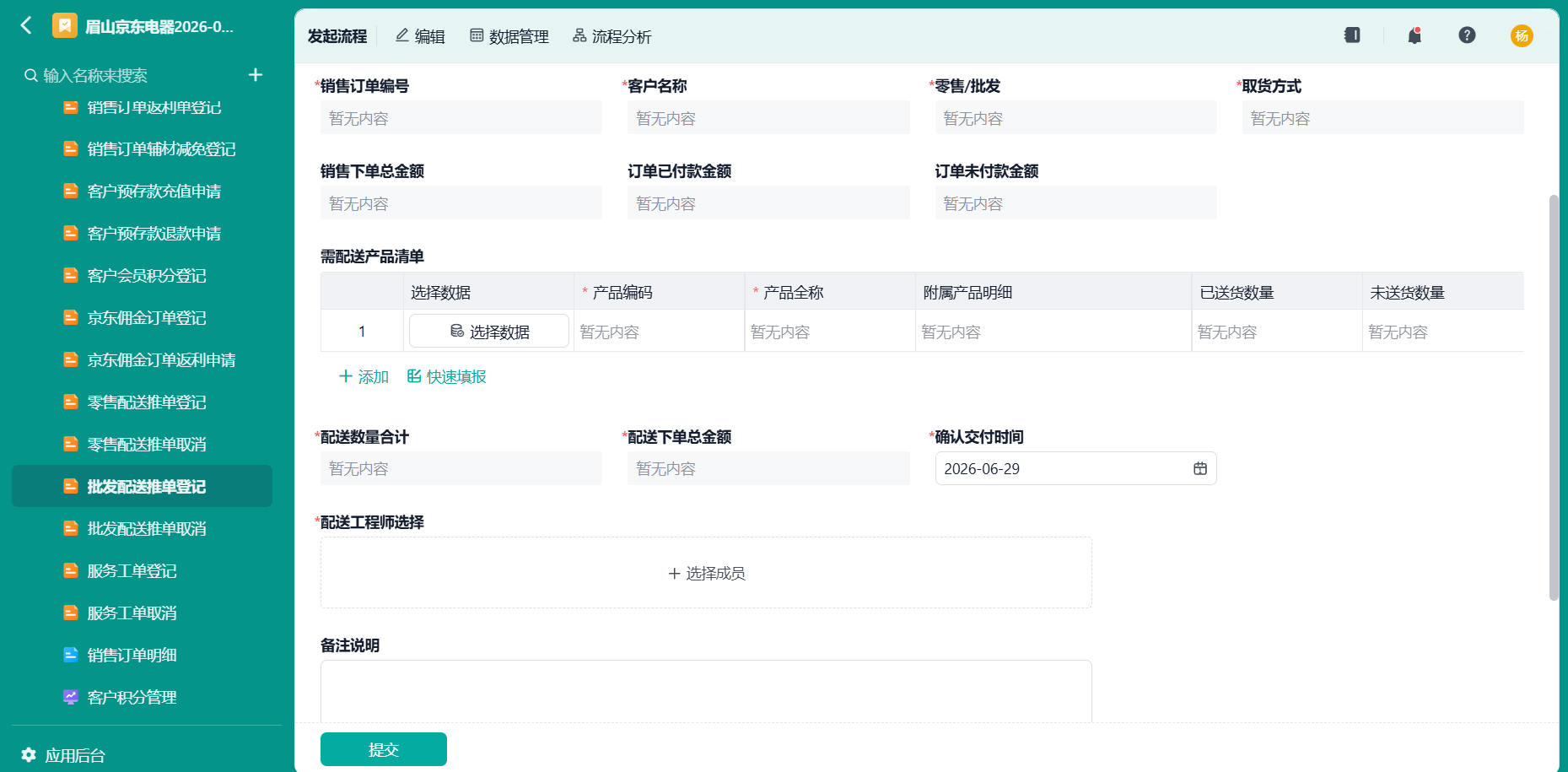The image size is (1568, 772).
Task: Click the purple 客户积分管理 dashboard icon
Action: (x=71, y=697)
